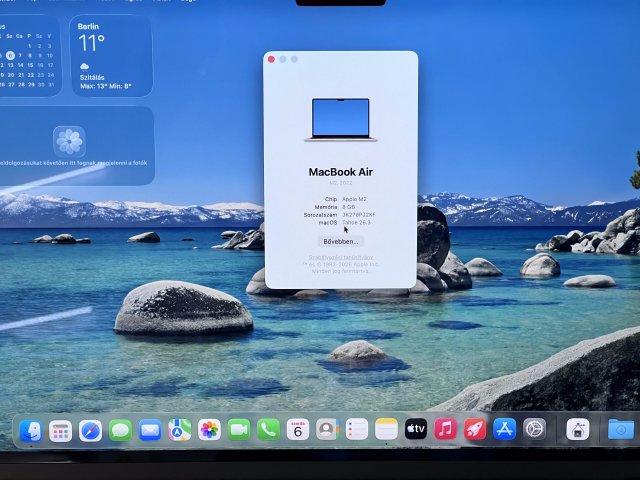
Task: Launch Safari from the Dock
Action: [x=90, y=430]
